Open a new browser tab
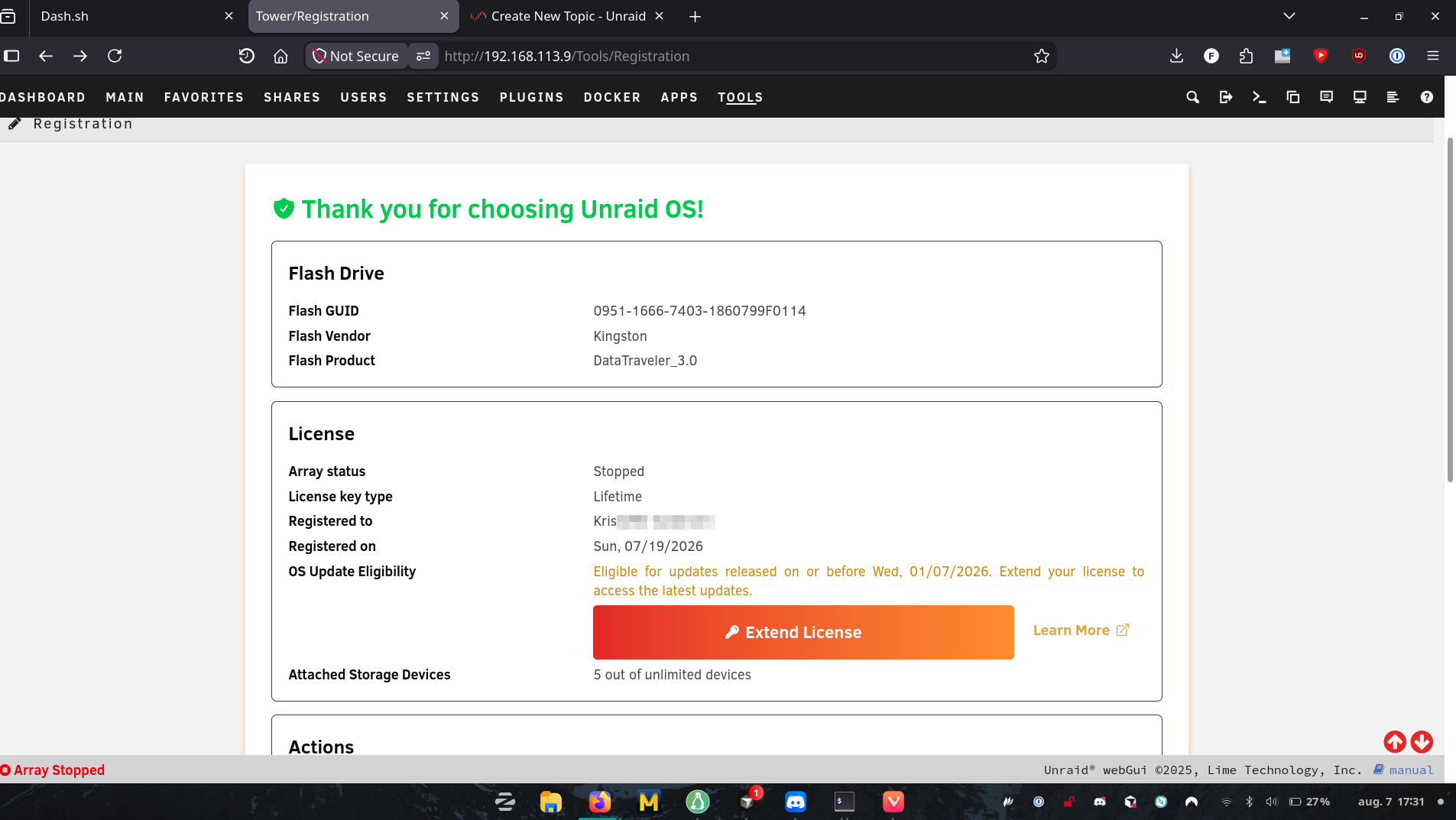Image resolution: width=1456 pixels, height=820 pixels. [x=695, y=16]
